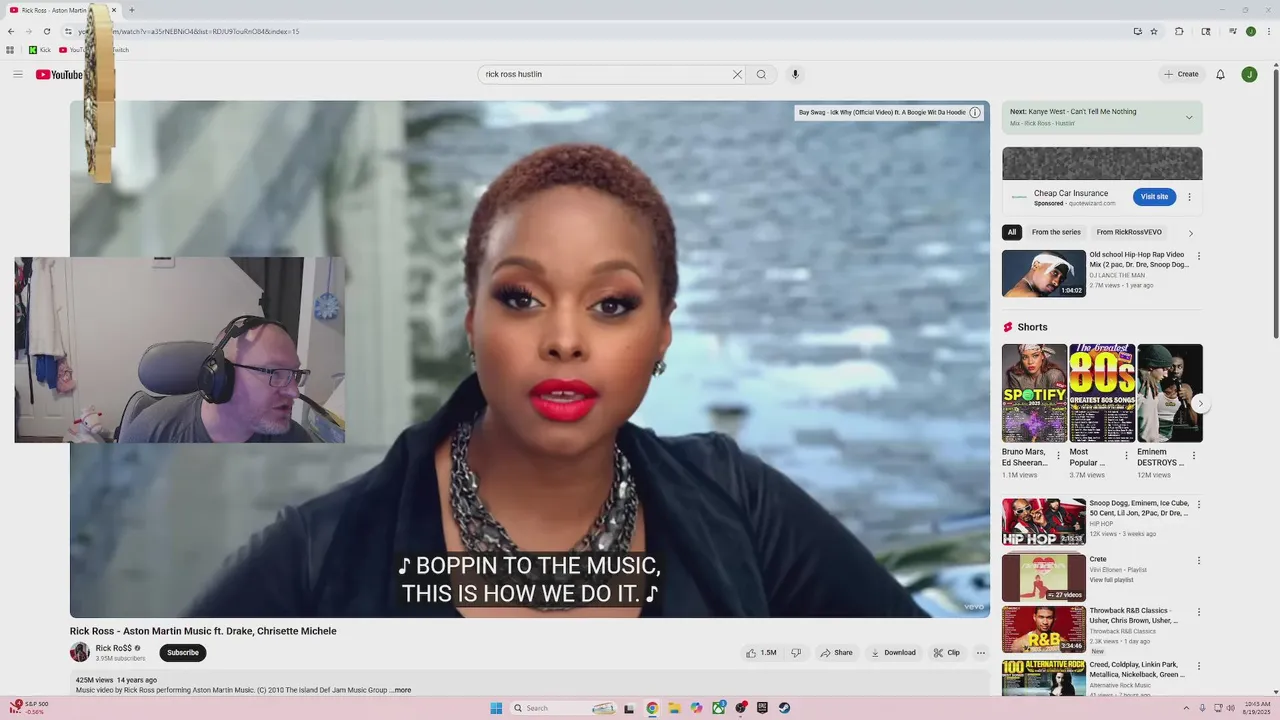Start voice search with the microphone
The image size is (1280, 720).
pyautogui.click(x=795, y=74)
